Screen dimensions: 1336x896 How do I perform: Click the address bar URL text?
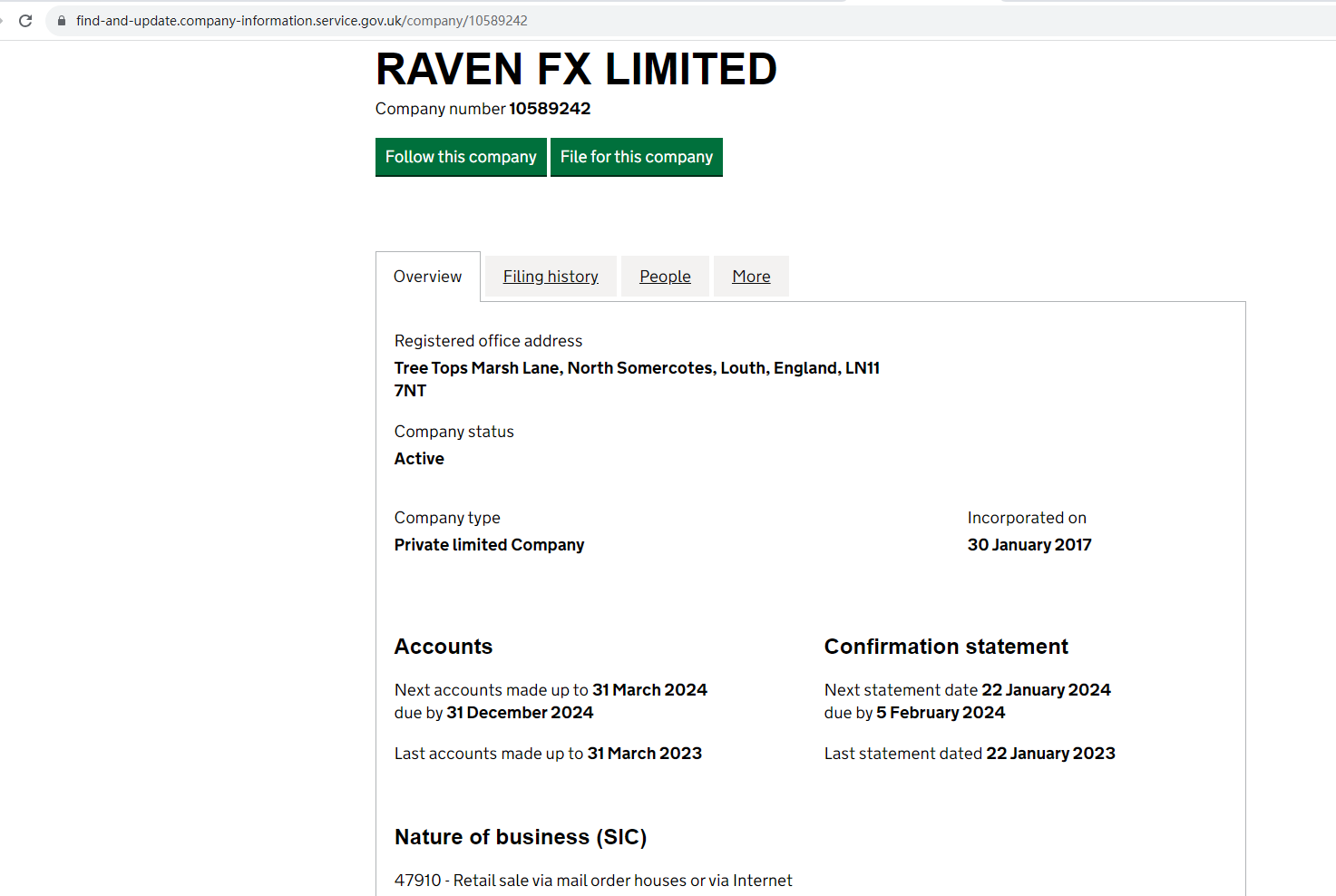tap(301, 20)
